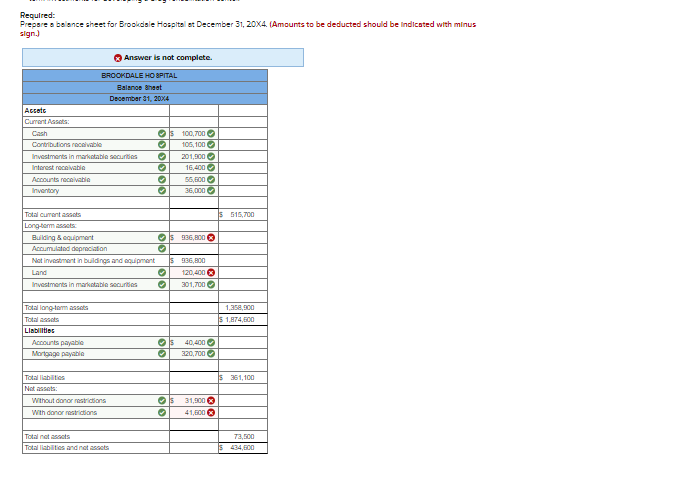The image size is (692, 487).
Task: Click the green check beside Land label
Action: [x=162, y=272]
